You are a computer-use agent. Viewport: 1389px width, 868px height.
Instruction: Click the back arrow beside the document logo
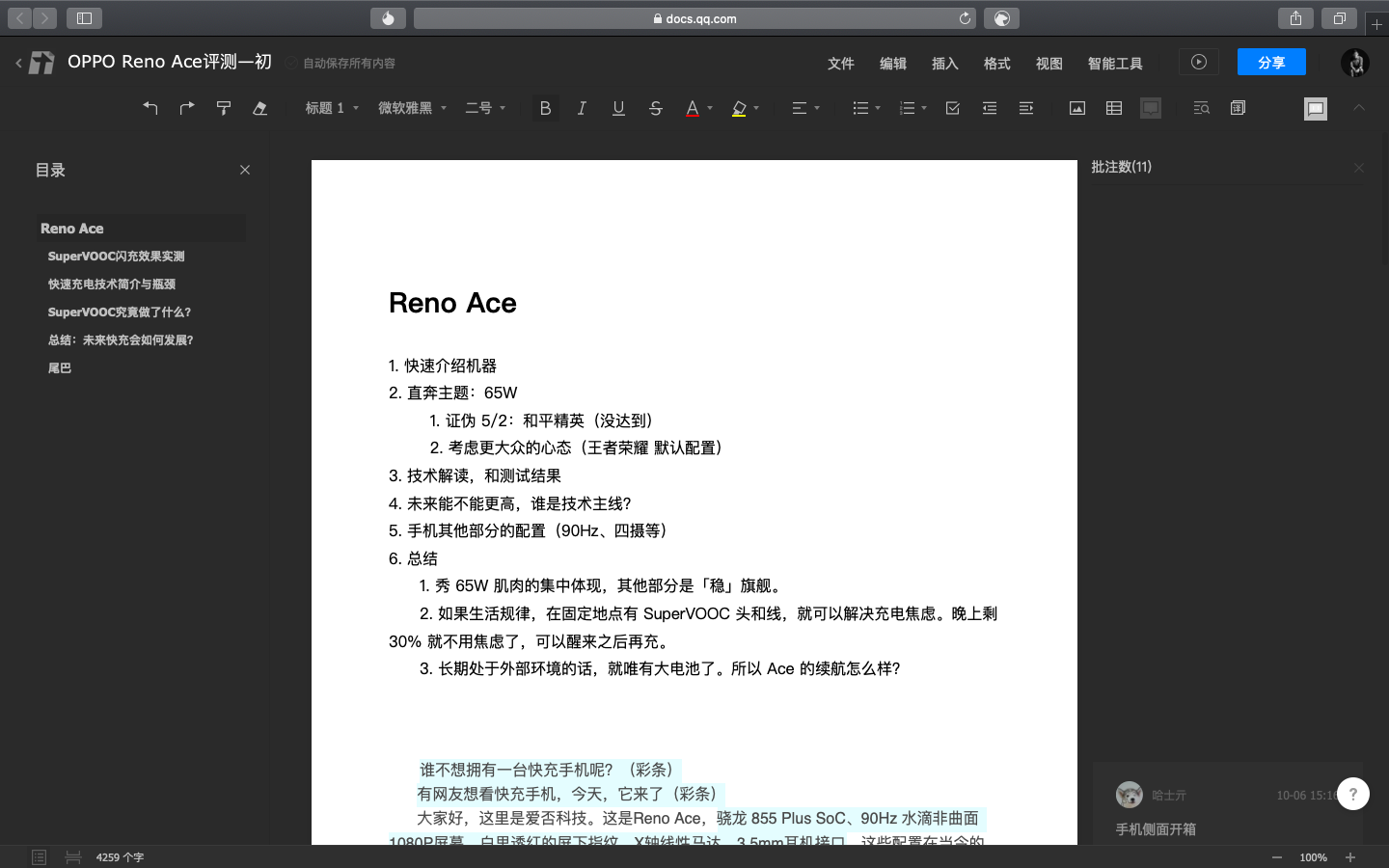click(x=18, y=63)
